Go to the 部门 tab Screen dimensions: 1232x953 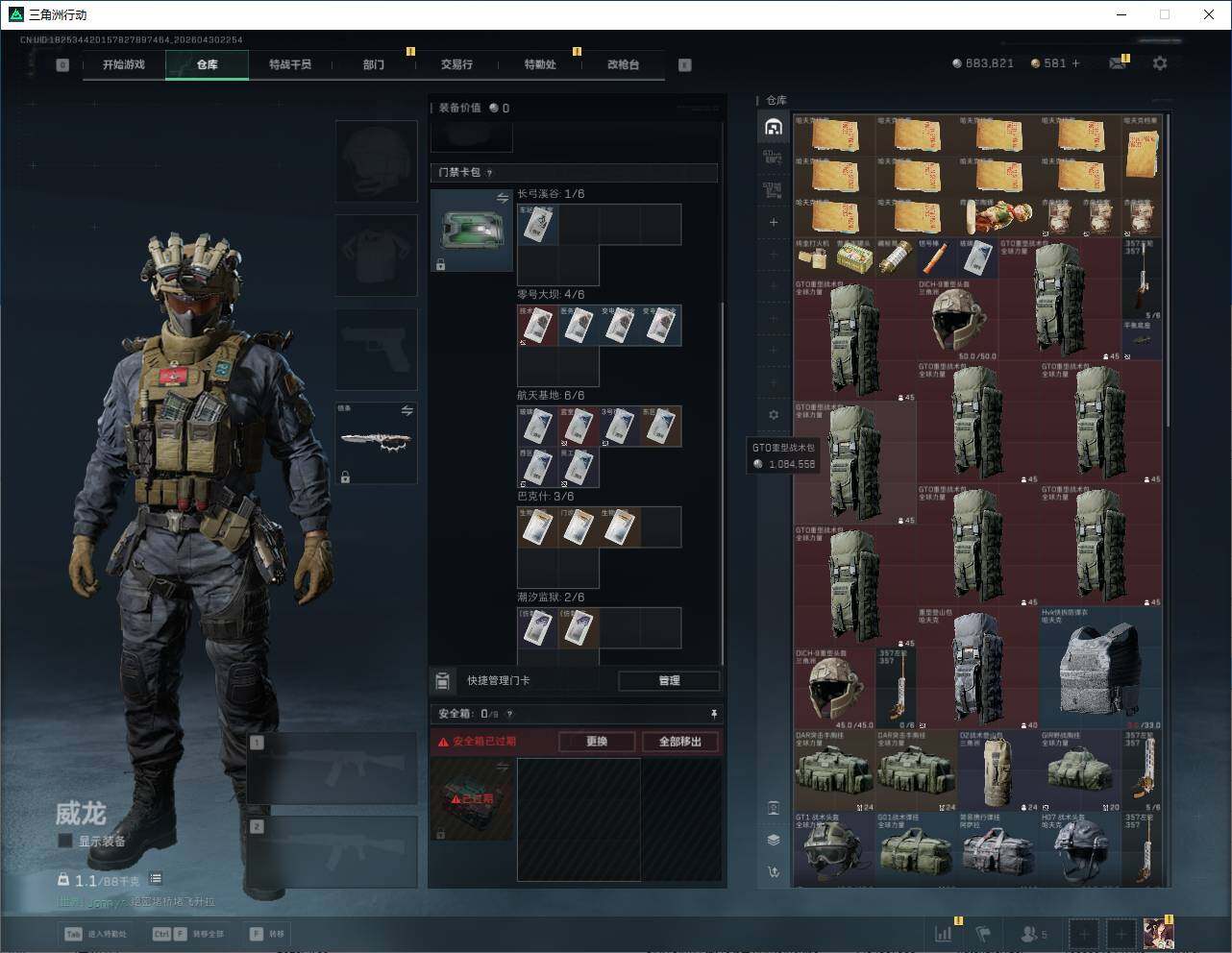coord(373,64)
